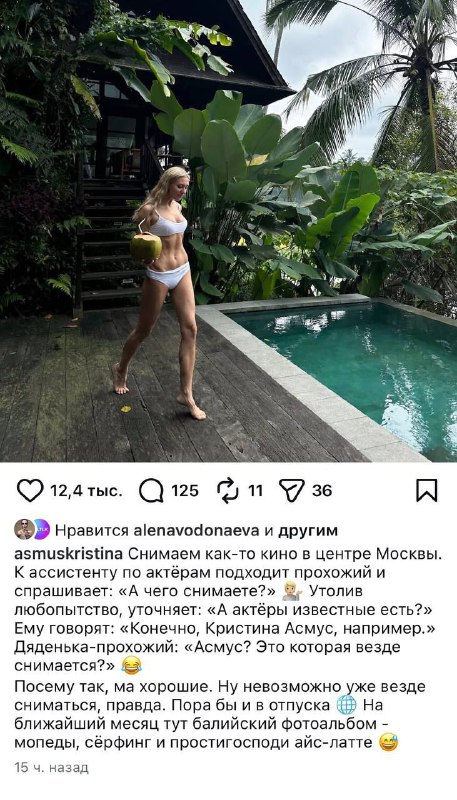Open comments via the speech bubble icon

(x=151, y=491)
